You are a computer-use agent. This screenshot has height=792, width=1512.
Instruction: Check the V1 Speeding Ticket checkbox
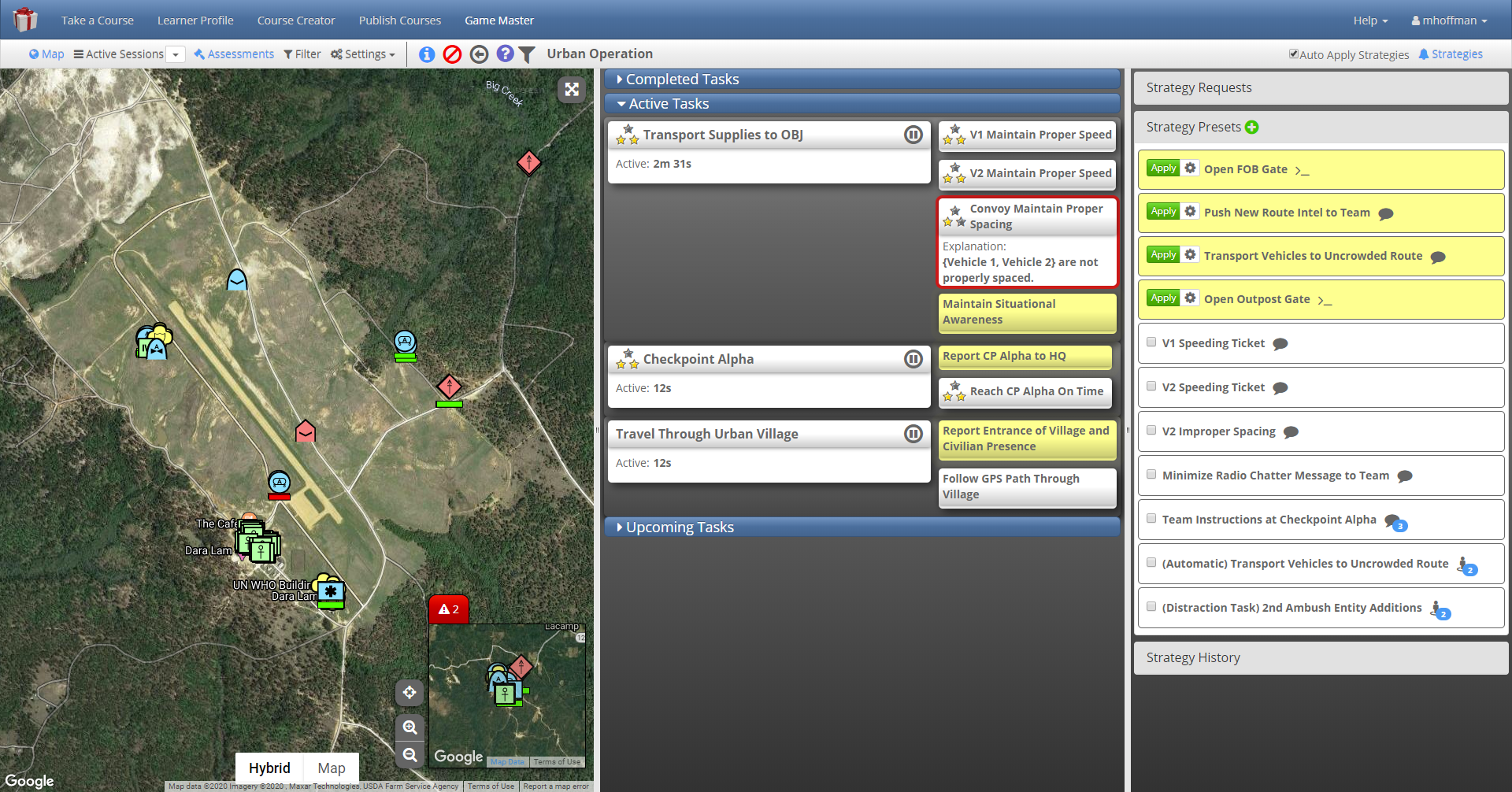click(x=1151, y=342)
